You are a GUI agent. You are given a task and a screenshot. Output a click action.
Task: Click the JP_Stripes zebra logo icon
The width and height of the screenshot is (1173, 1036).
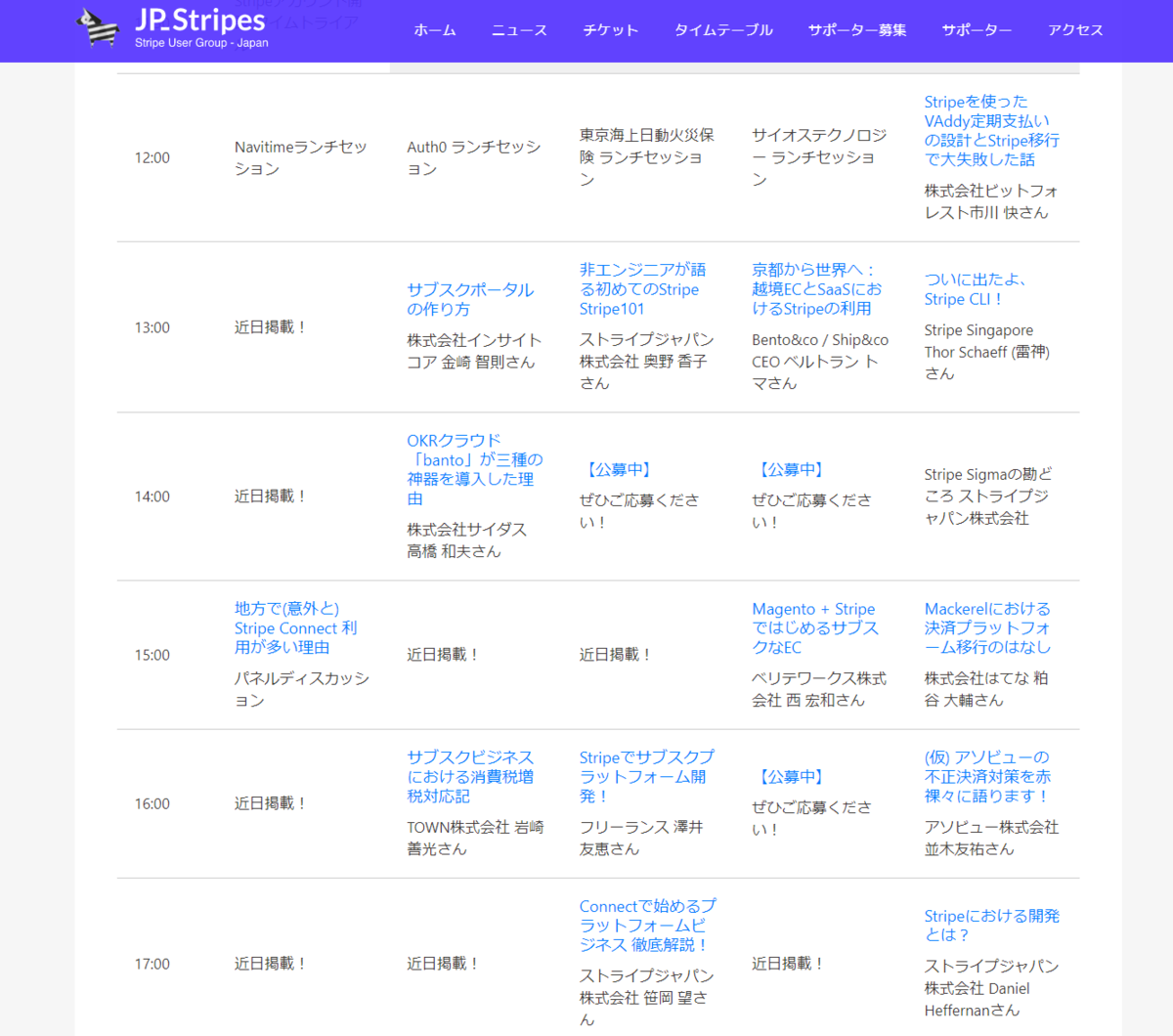tap(98, 26)
